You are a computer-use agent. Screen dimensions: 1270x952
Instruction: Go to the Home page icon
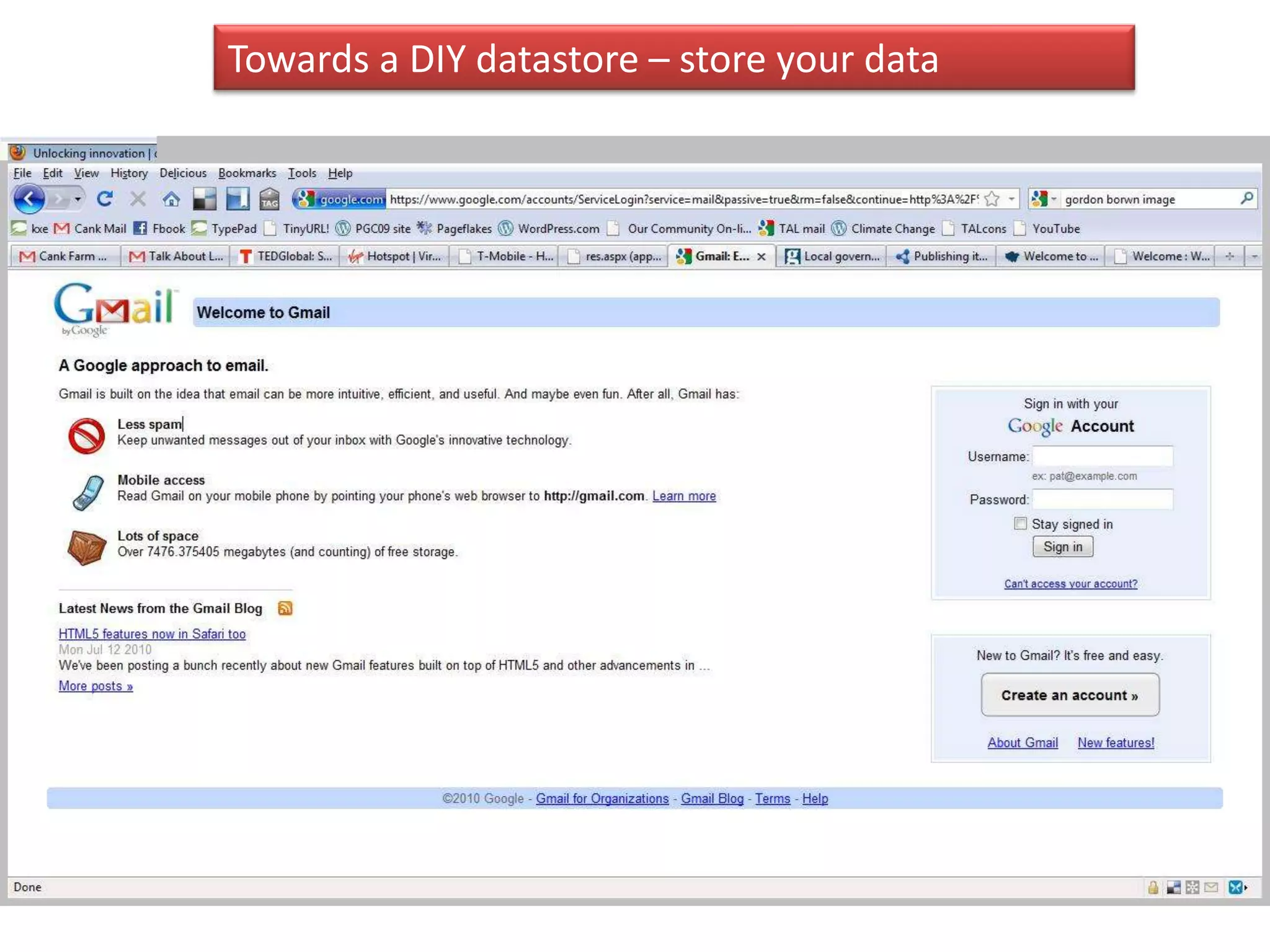[x=171, y=199]
